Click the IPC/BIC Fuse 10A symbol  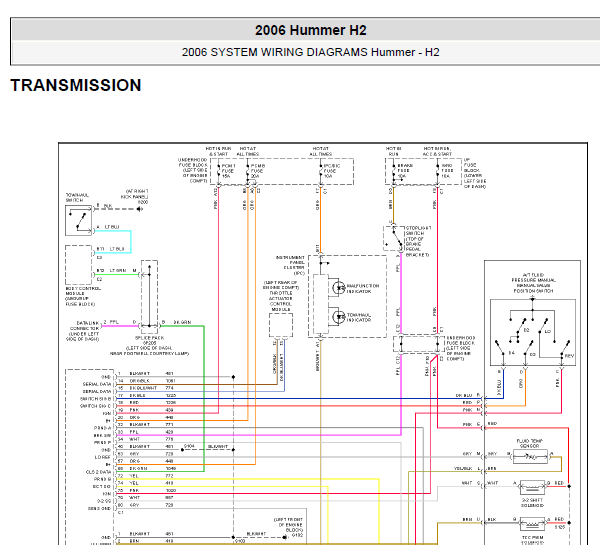pos(321,171)
